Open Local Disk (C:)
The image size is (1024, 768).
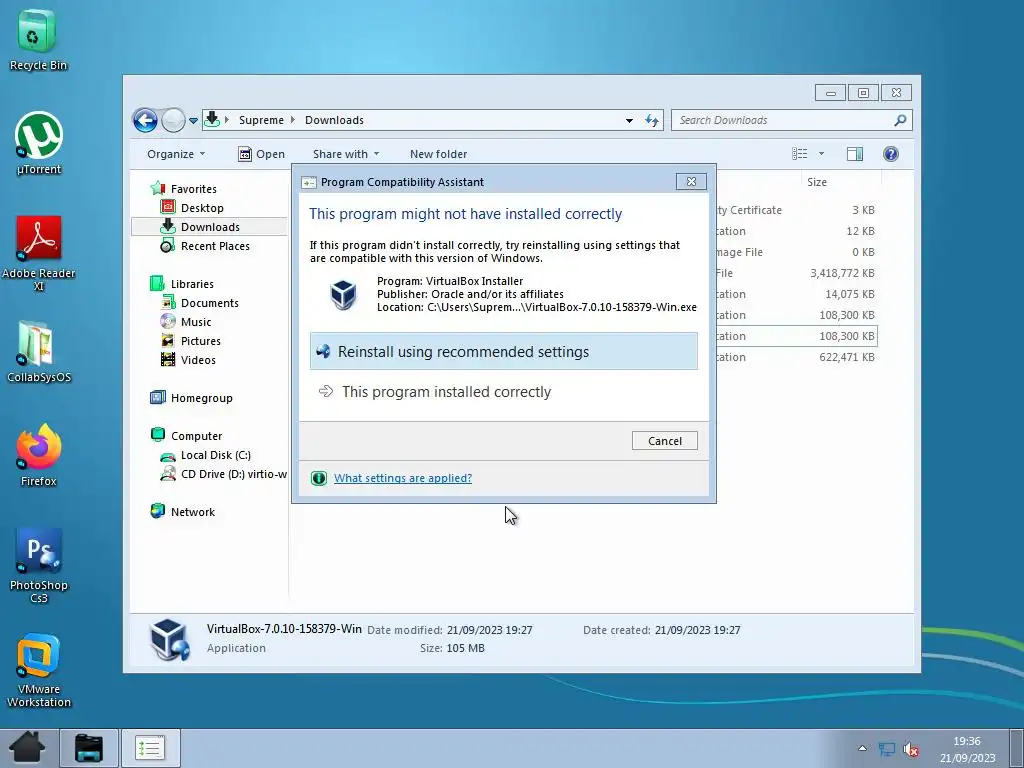pos(206,455)
